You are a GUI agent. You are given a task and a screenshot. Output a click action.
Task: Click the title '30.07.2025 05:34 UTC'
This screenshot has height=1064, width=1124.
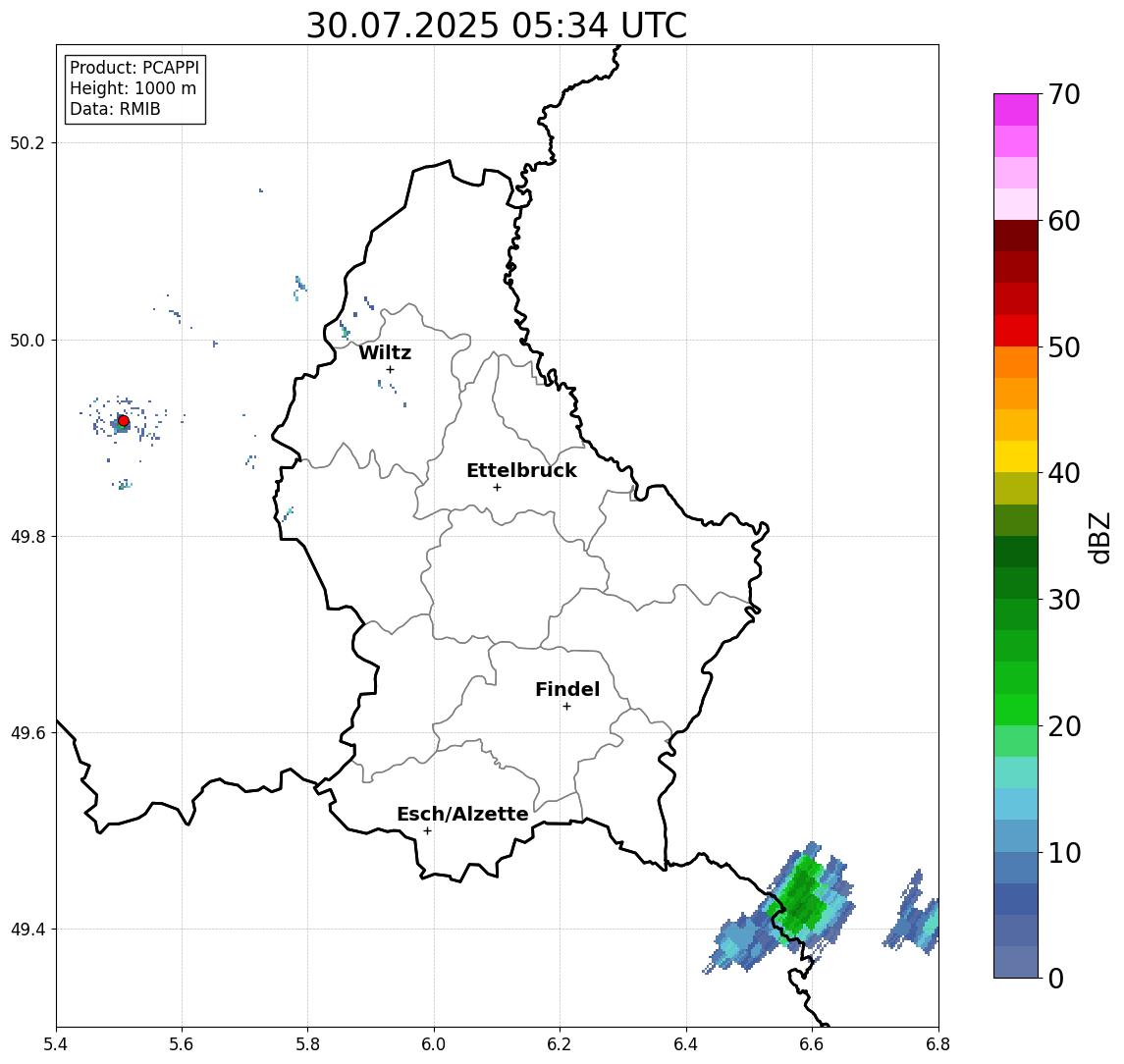497,26
